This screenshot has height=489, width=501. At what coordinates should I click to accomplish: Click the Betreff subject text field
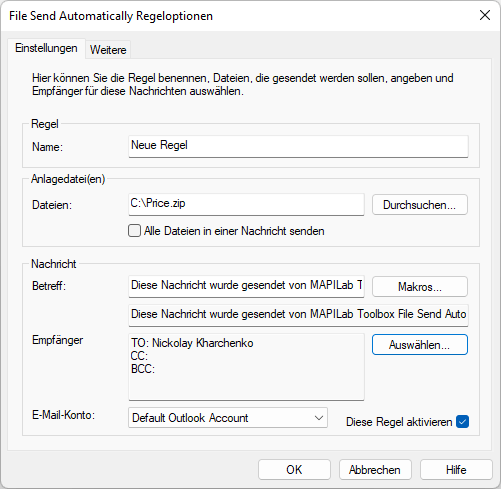point(246,286)
